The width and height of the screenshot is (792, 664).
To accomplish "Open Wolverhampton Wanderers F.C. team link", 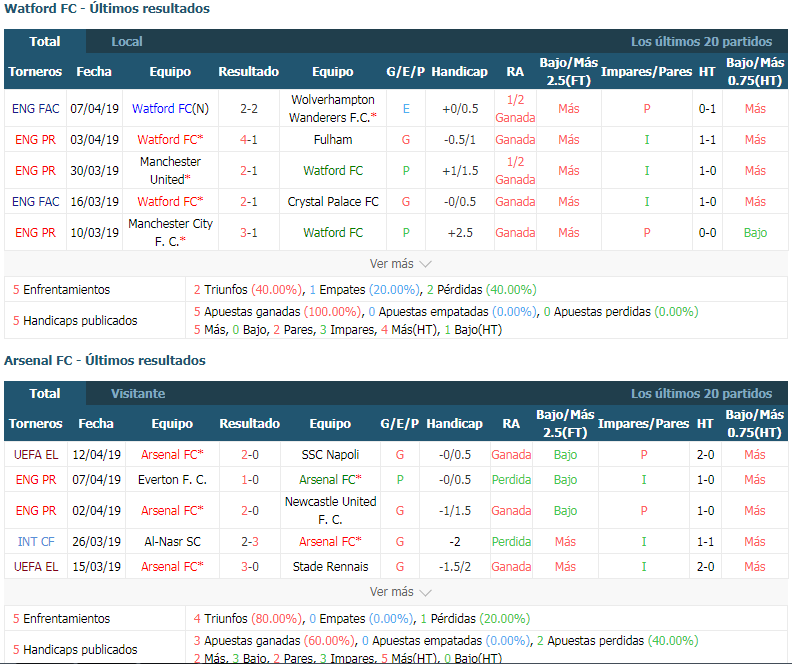I will click(333, 109).
